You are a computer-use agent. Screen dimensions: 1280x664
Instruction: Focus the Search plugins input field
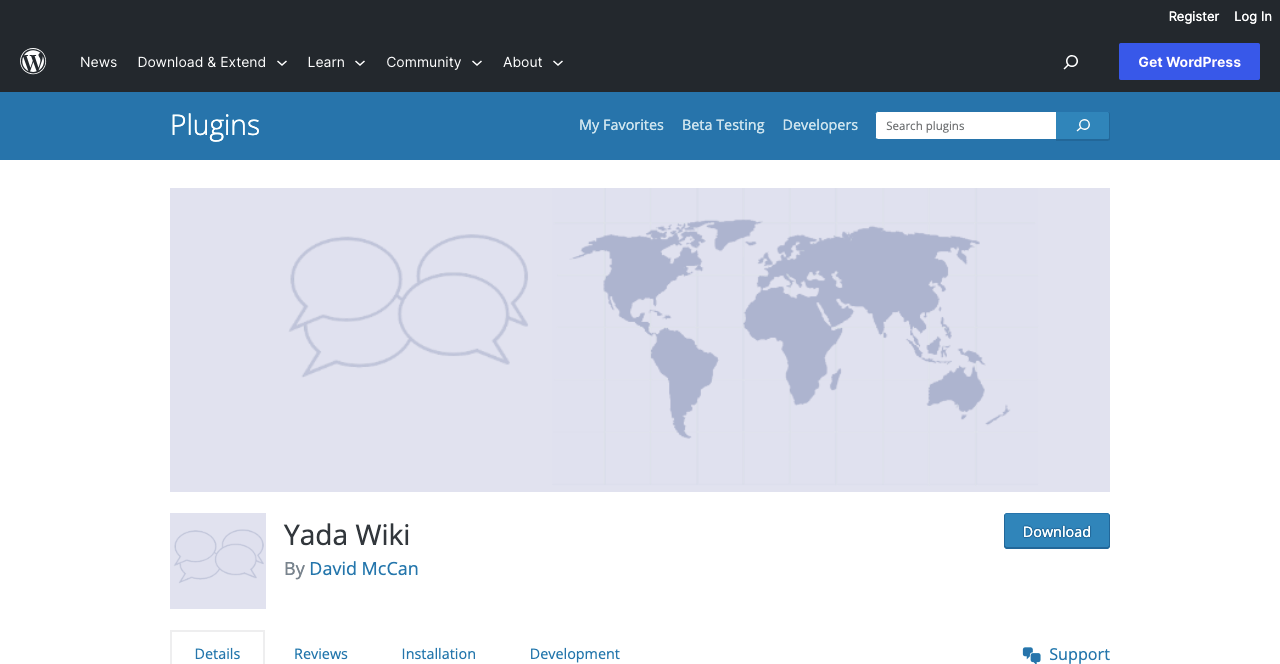coord(966,125)
